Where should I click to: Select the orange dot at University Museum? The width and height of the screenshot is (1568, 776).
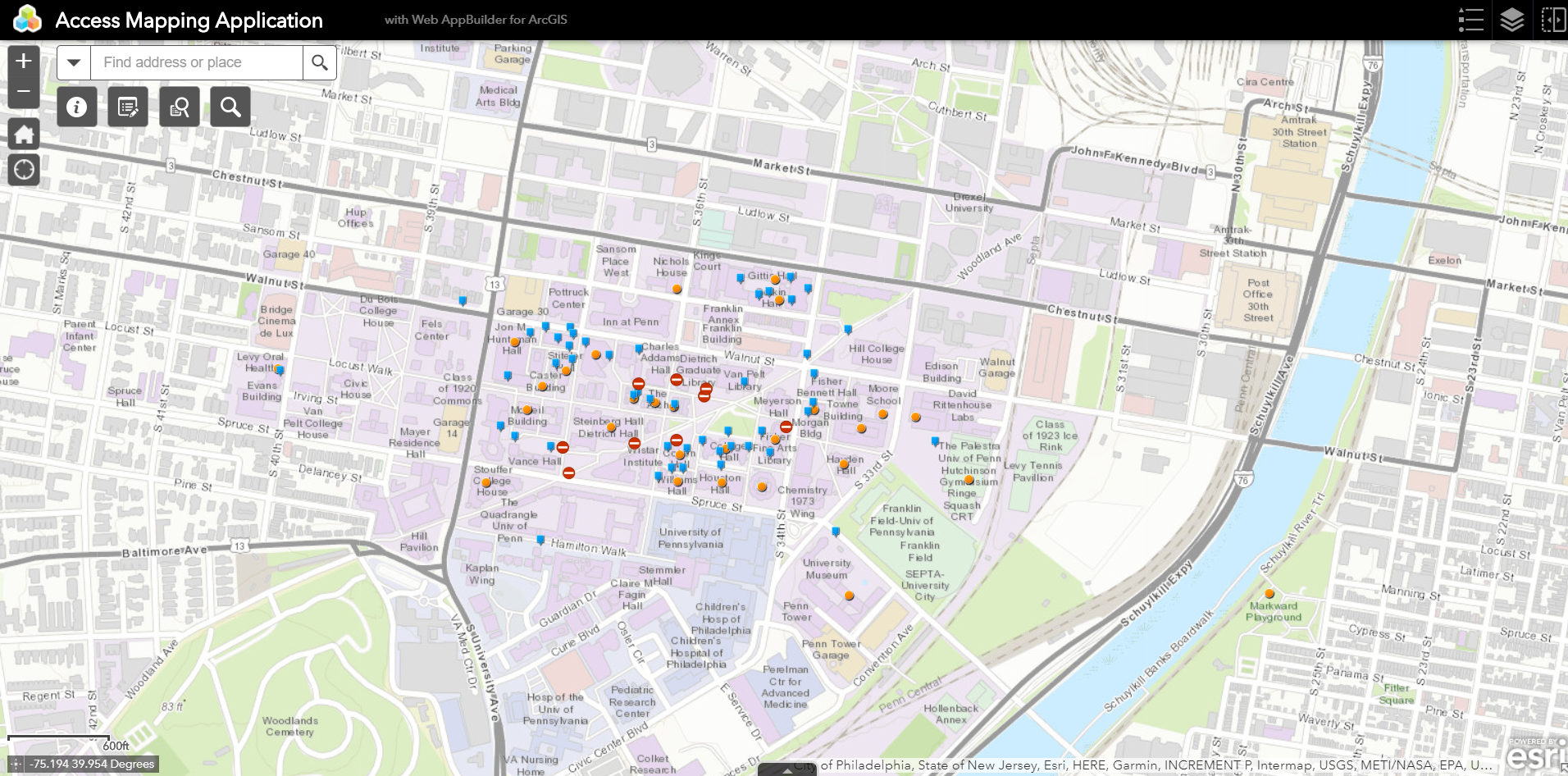tap(850, 596)
